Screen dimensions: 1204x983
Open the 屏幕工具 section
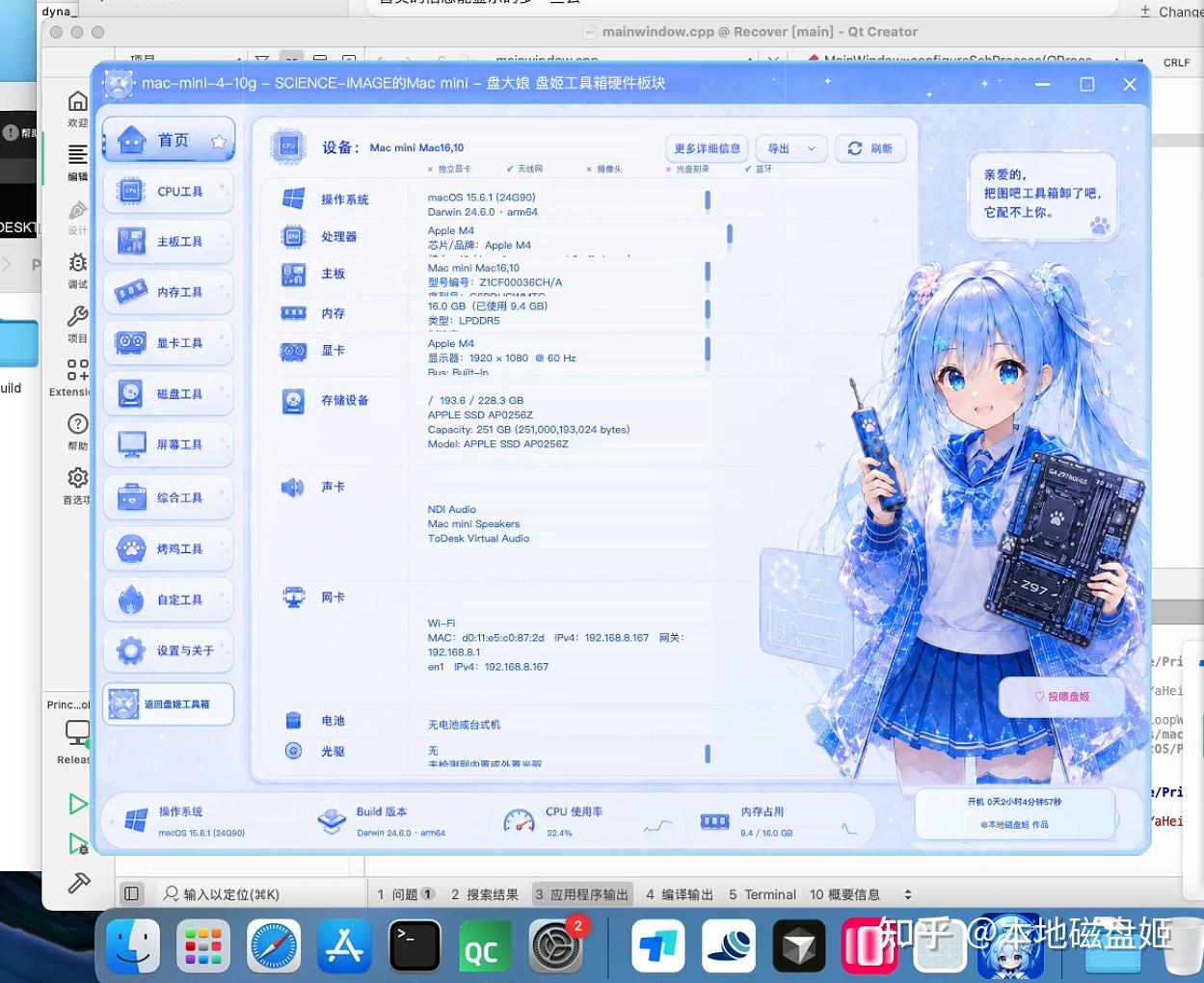168,445
